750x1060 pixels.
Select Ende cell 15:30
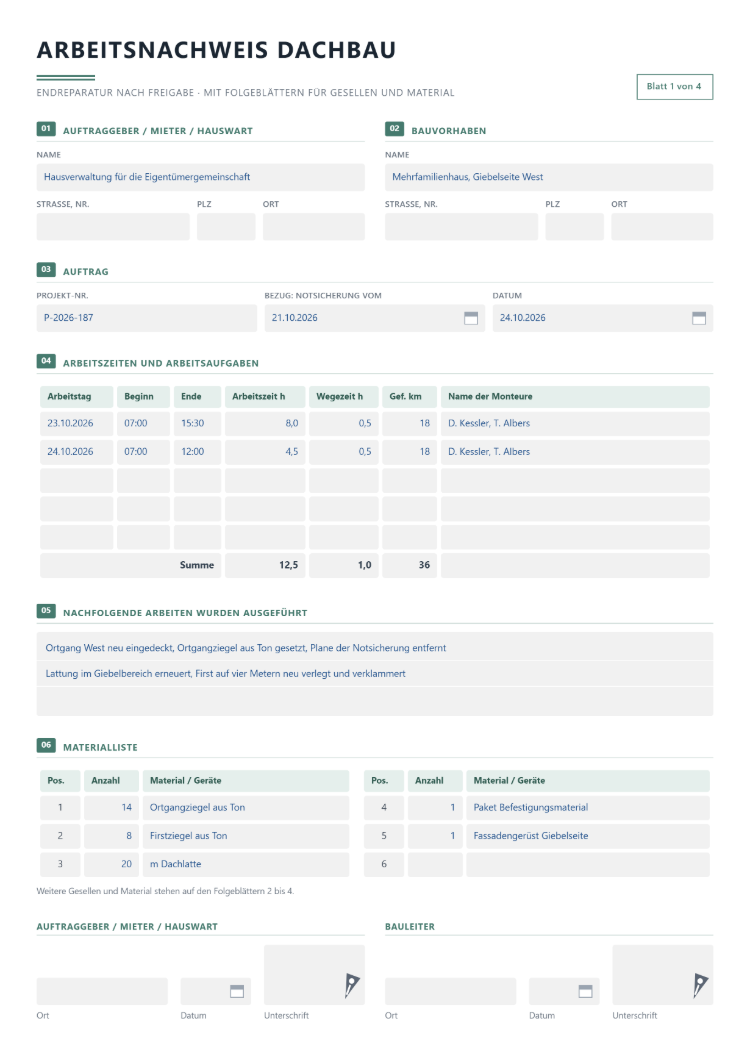pos(197,423)
